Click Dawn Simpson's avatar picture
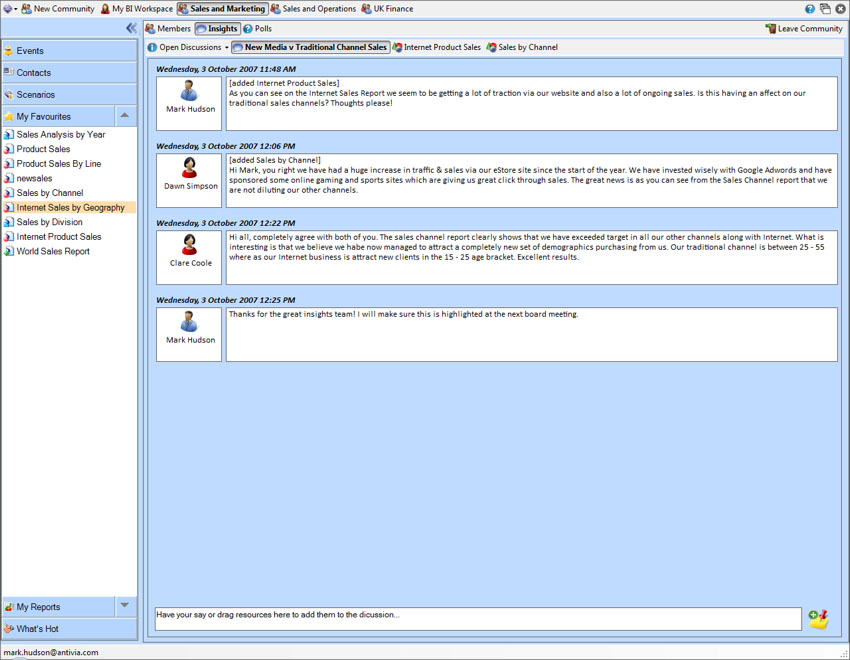850x660 pixels. pos(189,168)
